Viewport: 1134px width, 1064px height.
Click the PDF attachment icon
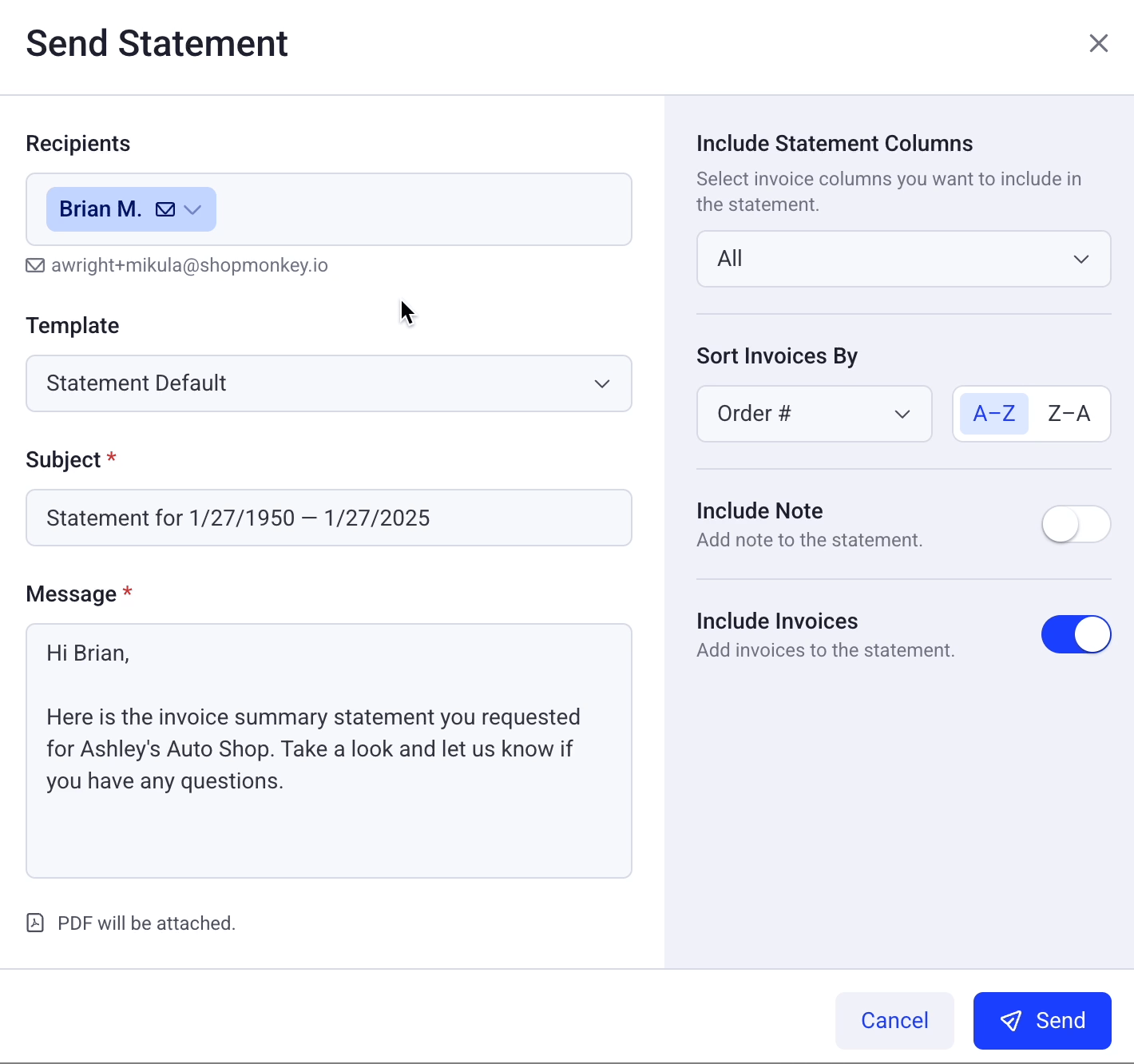pos(35,922)
